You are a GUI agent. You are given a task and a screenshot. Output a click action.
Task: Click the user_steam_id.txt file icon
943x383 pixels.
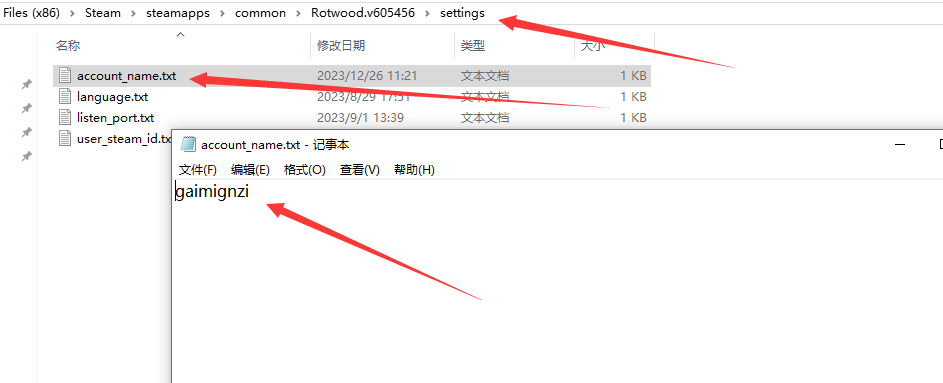tap(65, 138)
